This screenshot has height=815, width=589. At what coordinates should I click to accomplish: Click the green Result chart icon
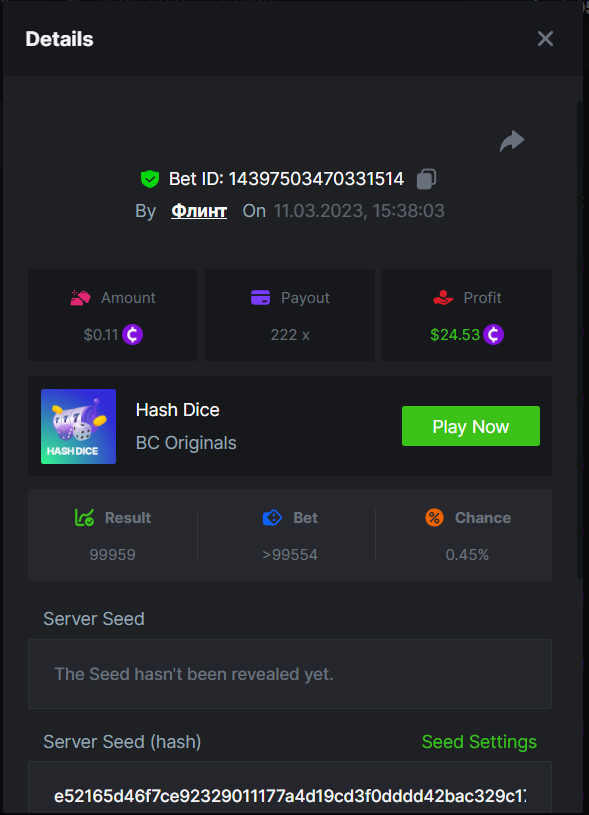(x=85, y=518)
